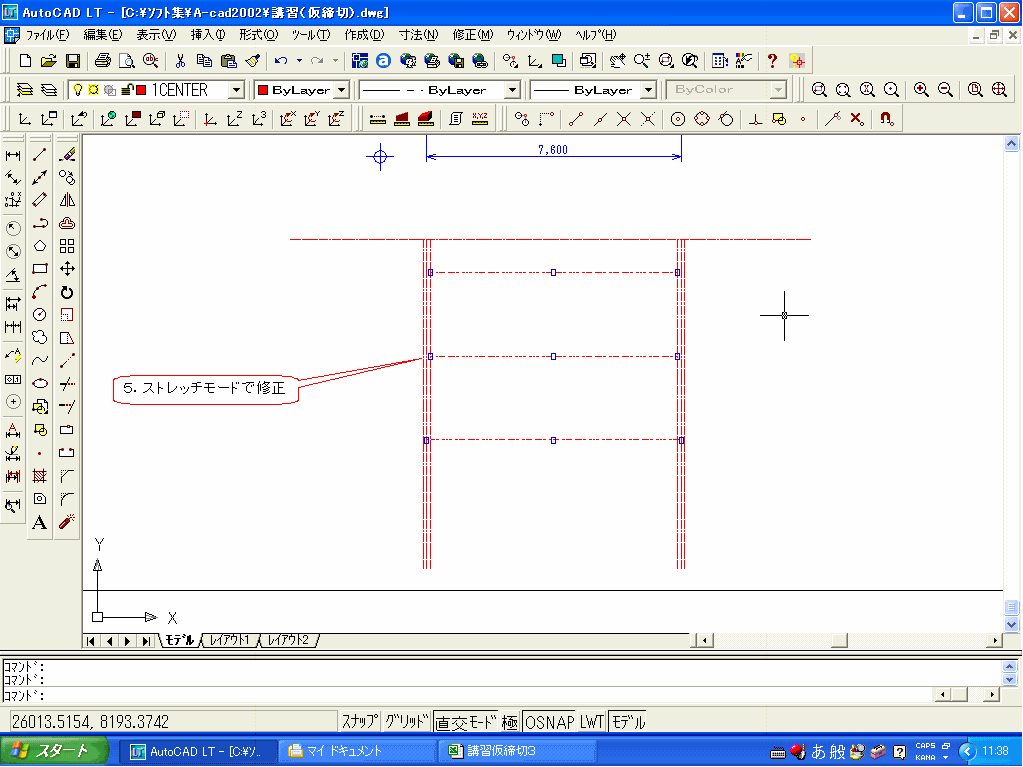1023x767 pixels.
Task: Click the New drawing icon
Action: click(25, 61)
